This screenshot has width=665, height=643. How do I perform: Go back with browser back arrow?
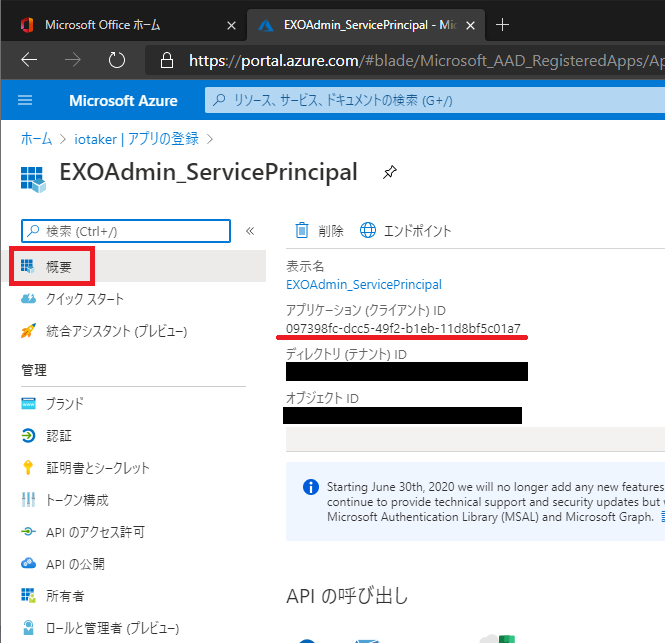29,60
